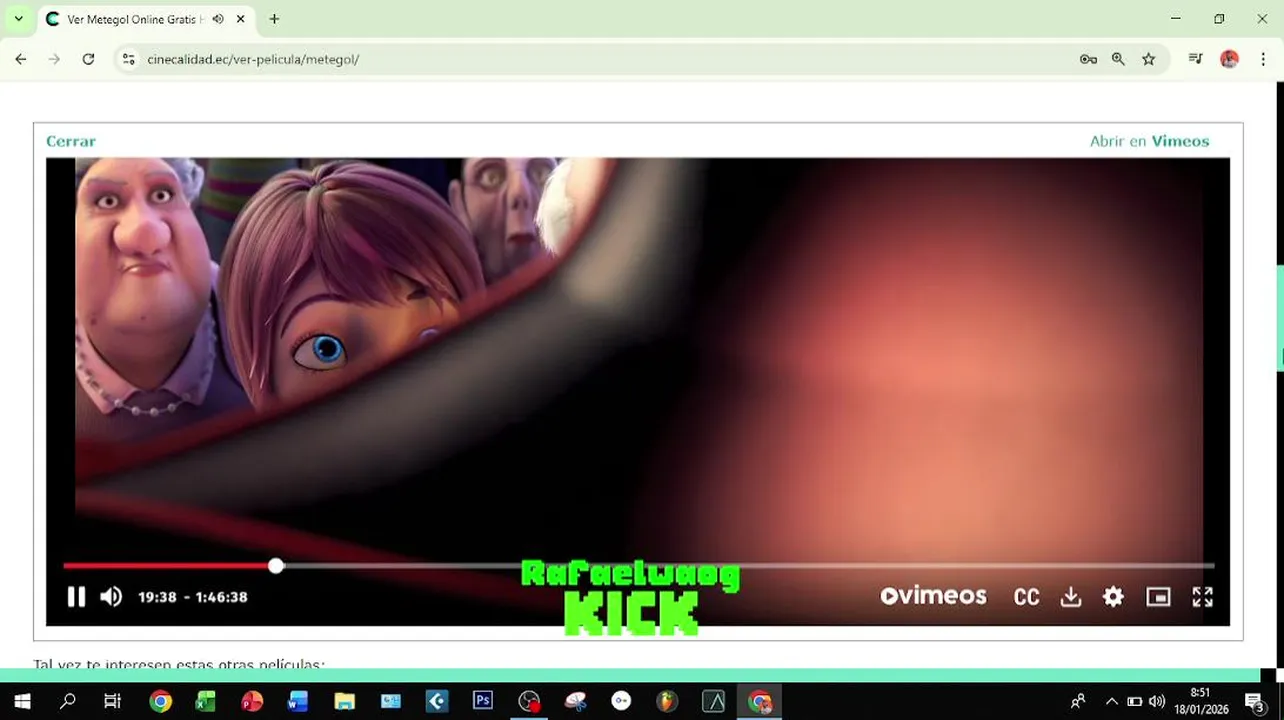The image size is (1284, 720).
Task: Pause the video with the pause button
Action: click(76, 597)
